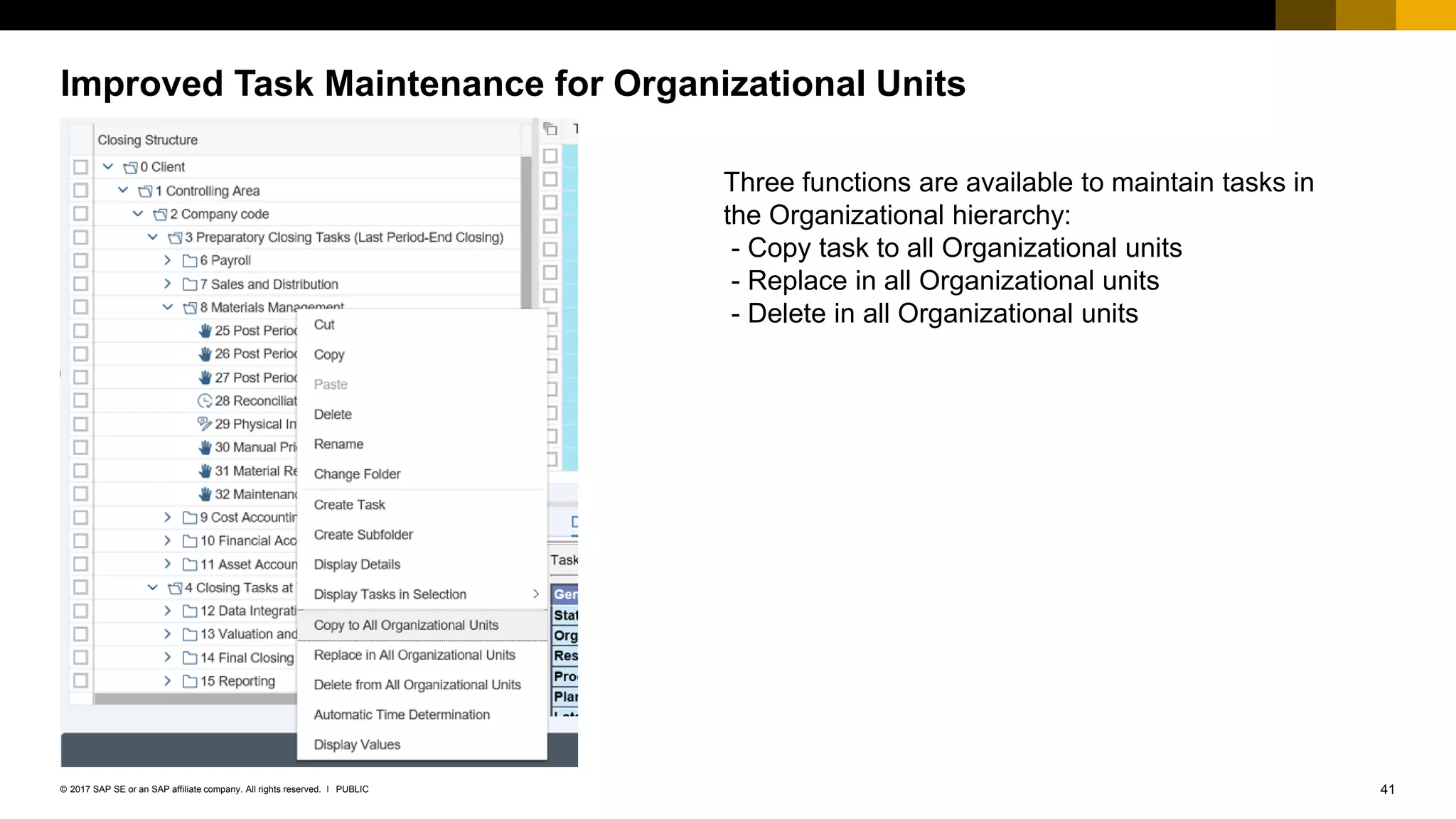
Task: Click the hand icon of task 32 Maintenance
Action: point(205,494)
